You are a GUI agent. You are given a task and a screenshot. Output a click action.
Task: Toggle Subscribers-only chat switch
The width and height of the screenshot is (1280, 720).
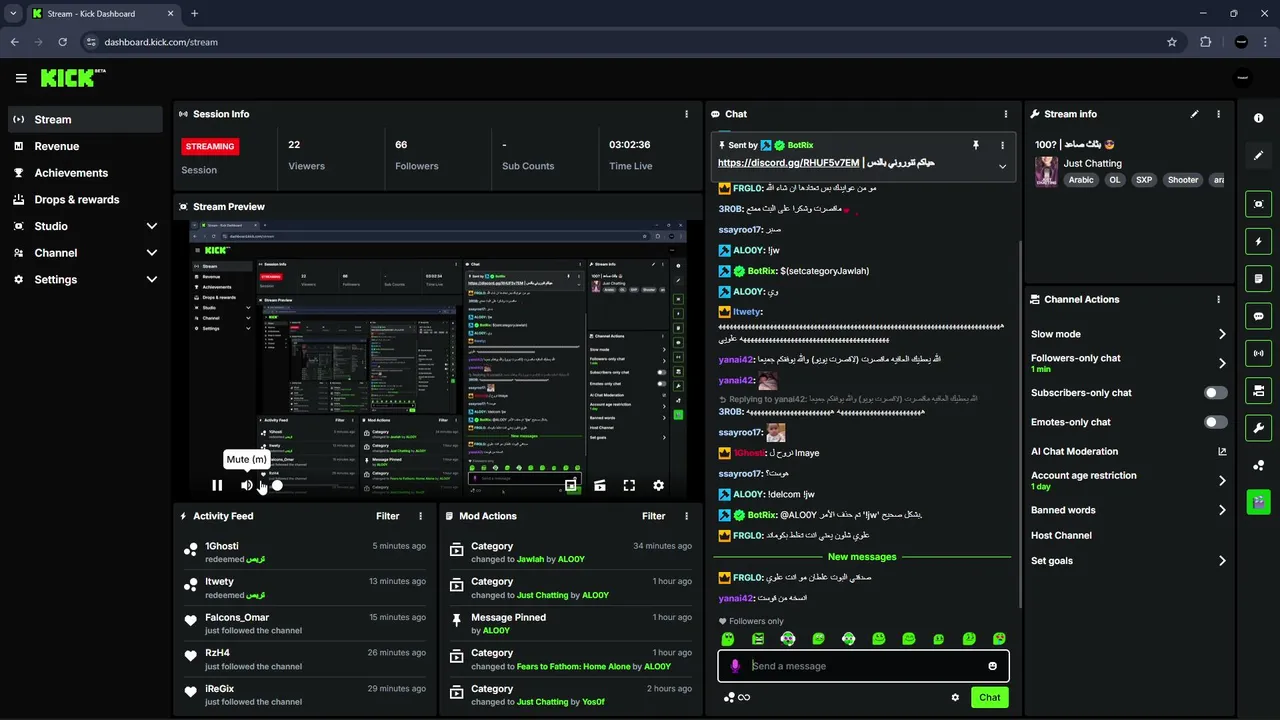click(x=1215, y=393)
